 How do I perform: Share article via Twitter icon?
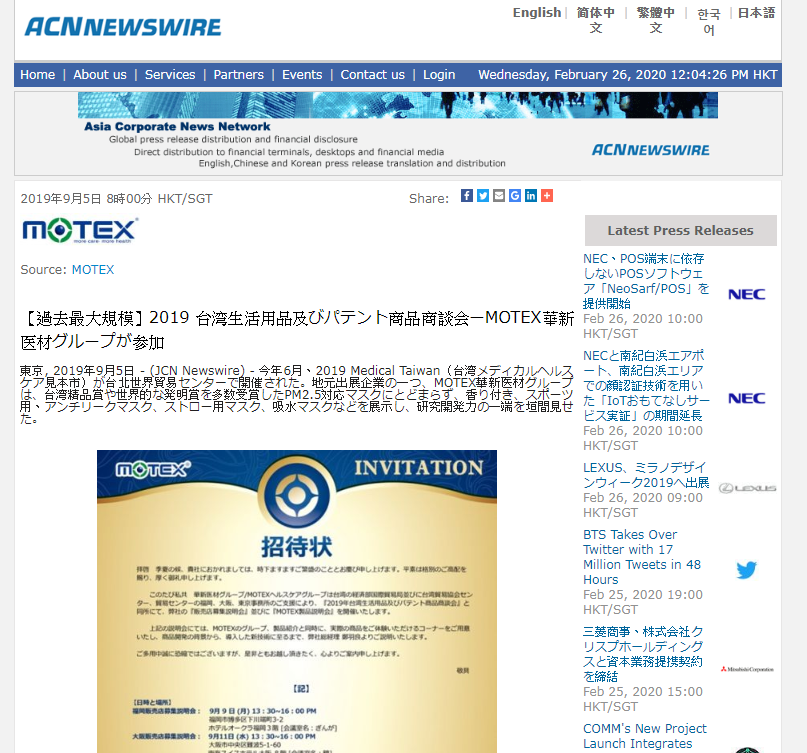tap(483, 196)
